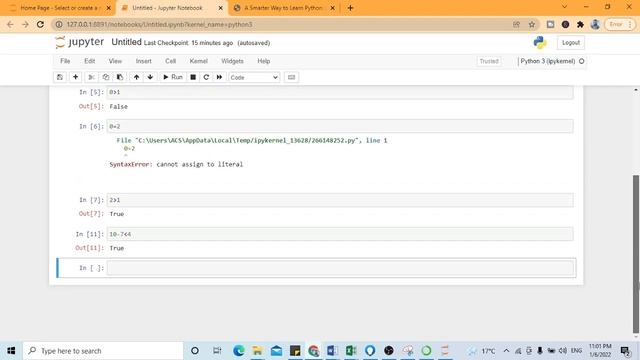Screen dimensions: 640x360
Task: Cut selected cells with scissors icon
Action: pos(91,77)
